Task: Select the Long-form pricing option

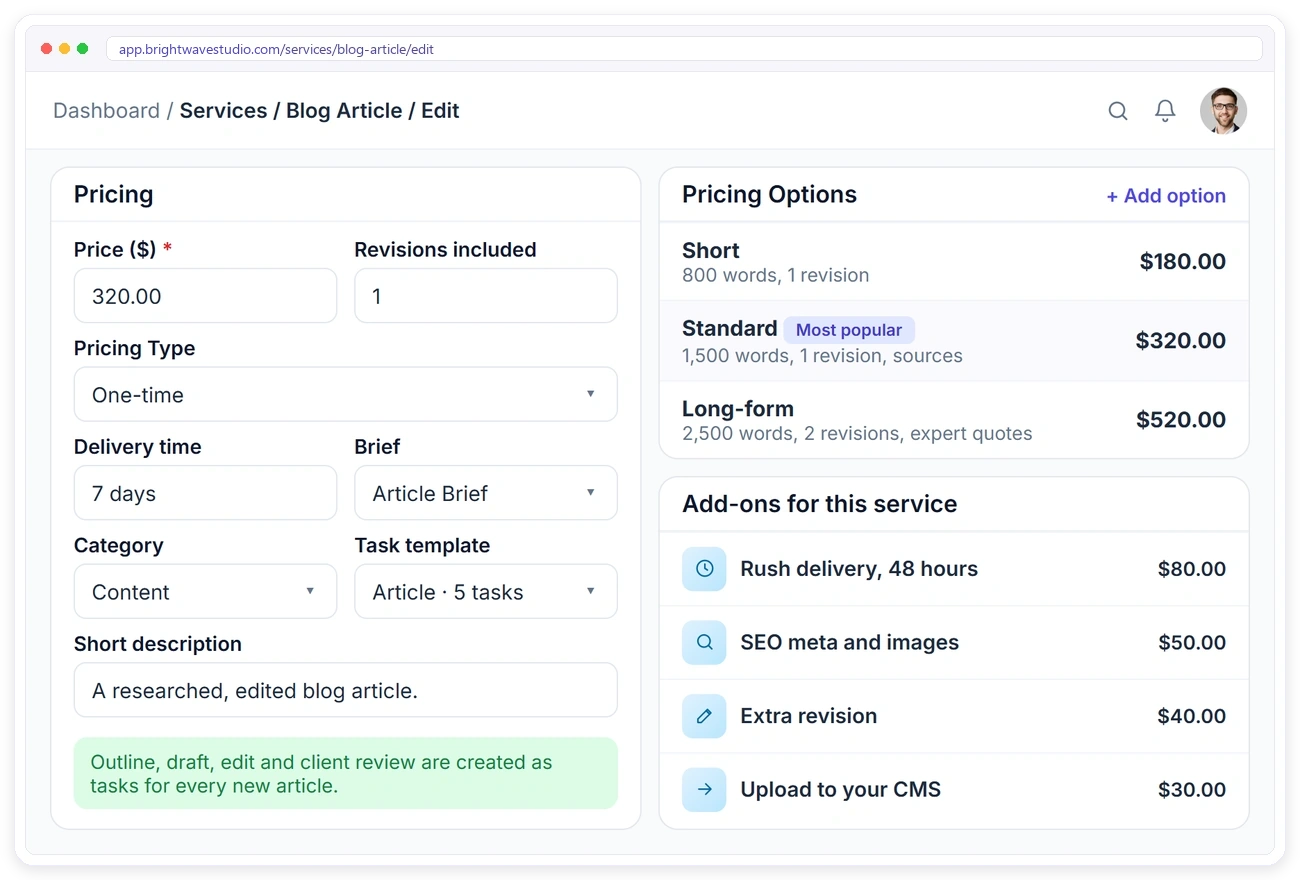Action: click(954, 420)
